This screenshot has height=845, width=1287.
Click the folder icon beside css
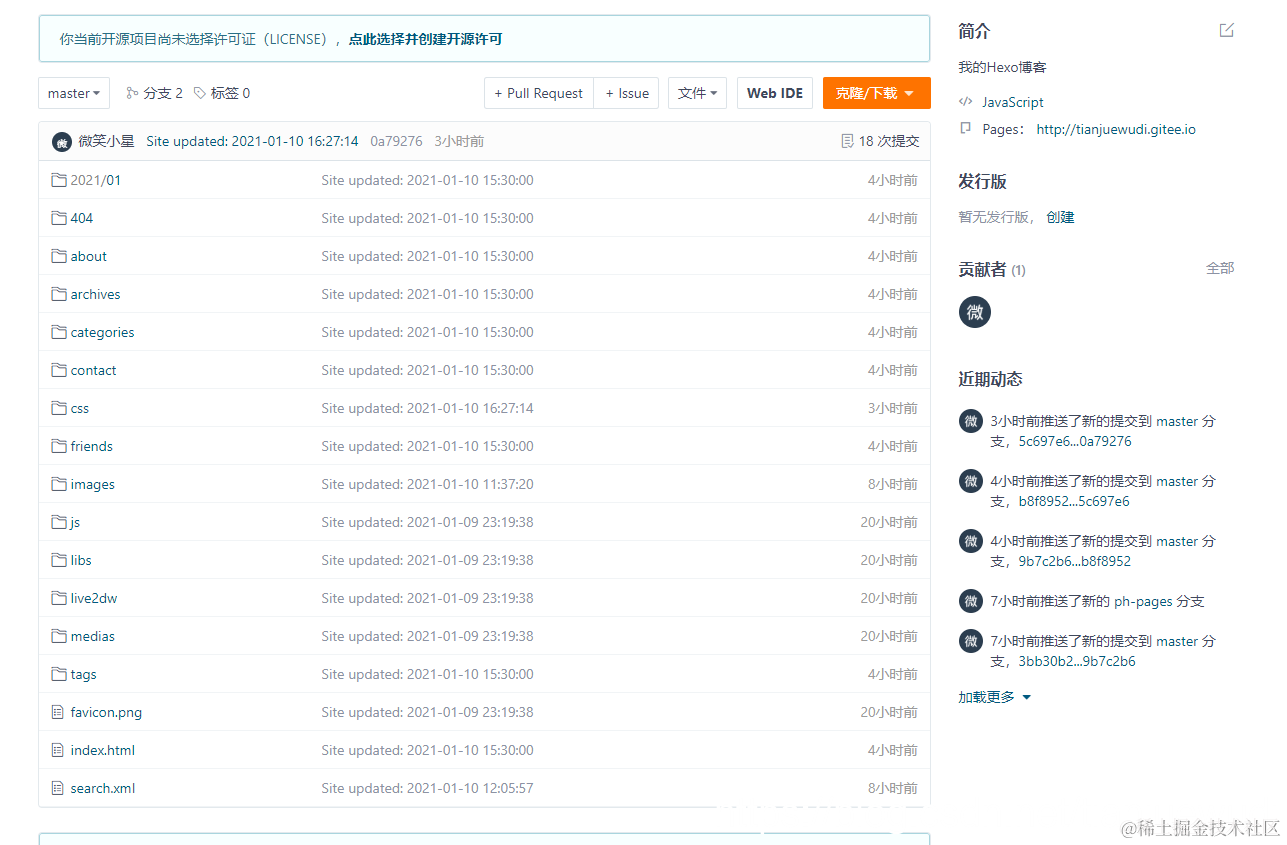click(59, 408)
